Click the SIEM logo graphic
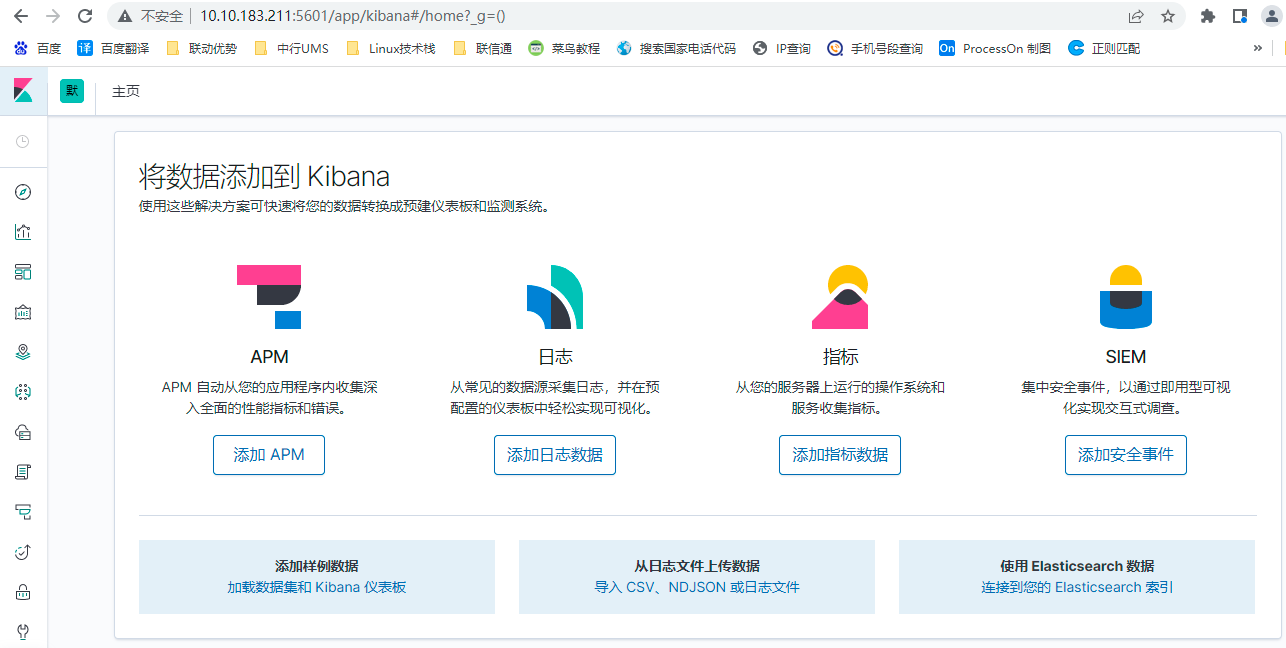This screenshot has width=1286, height=648. [1126, 297]
